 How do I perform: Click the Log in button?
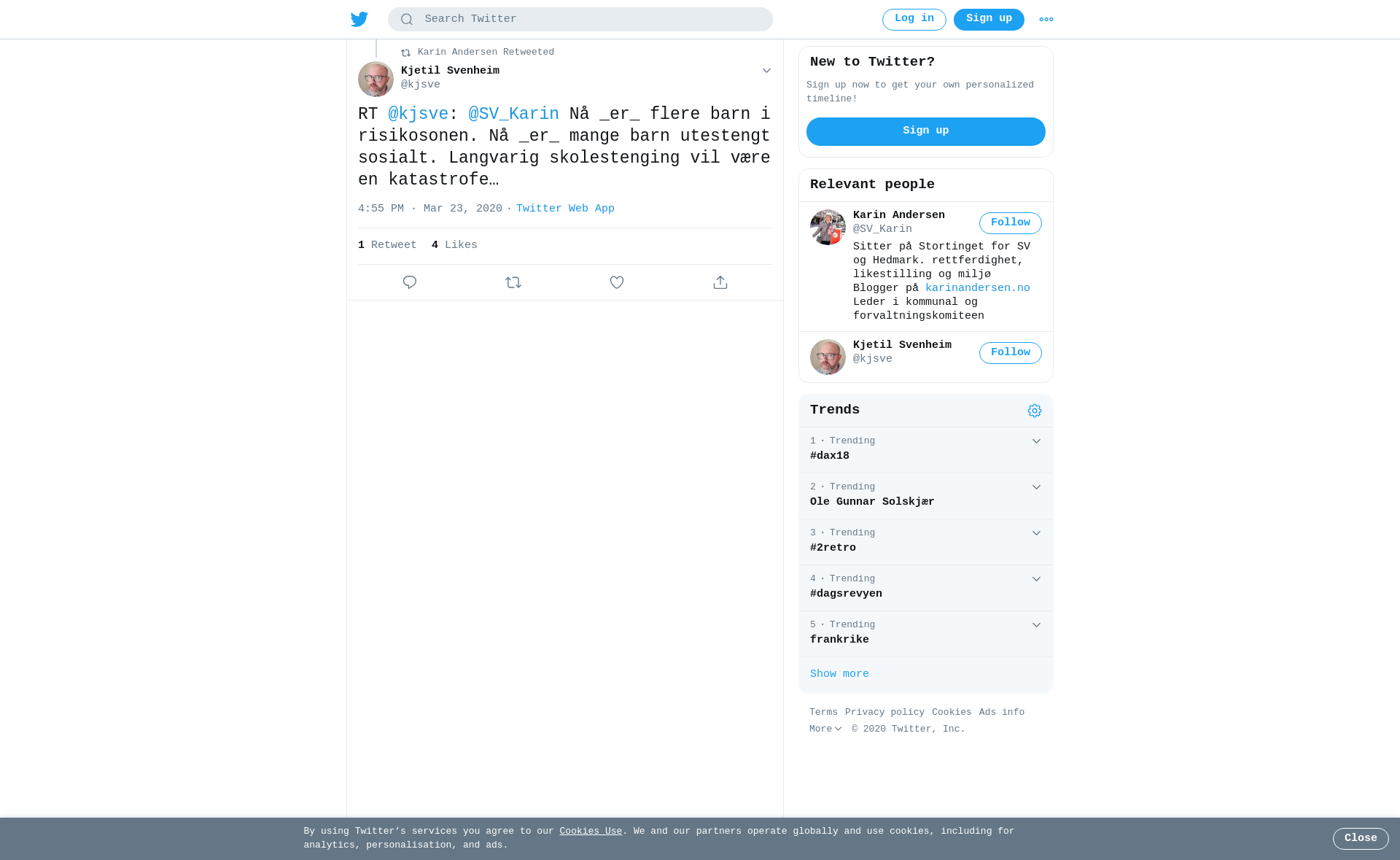[914, 20]
